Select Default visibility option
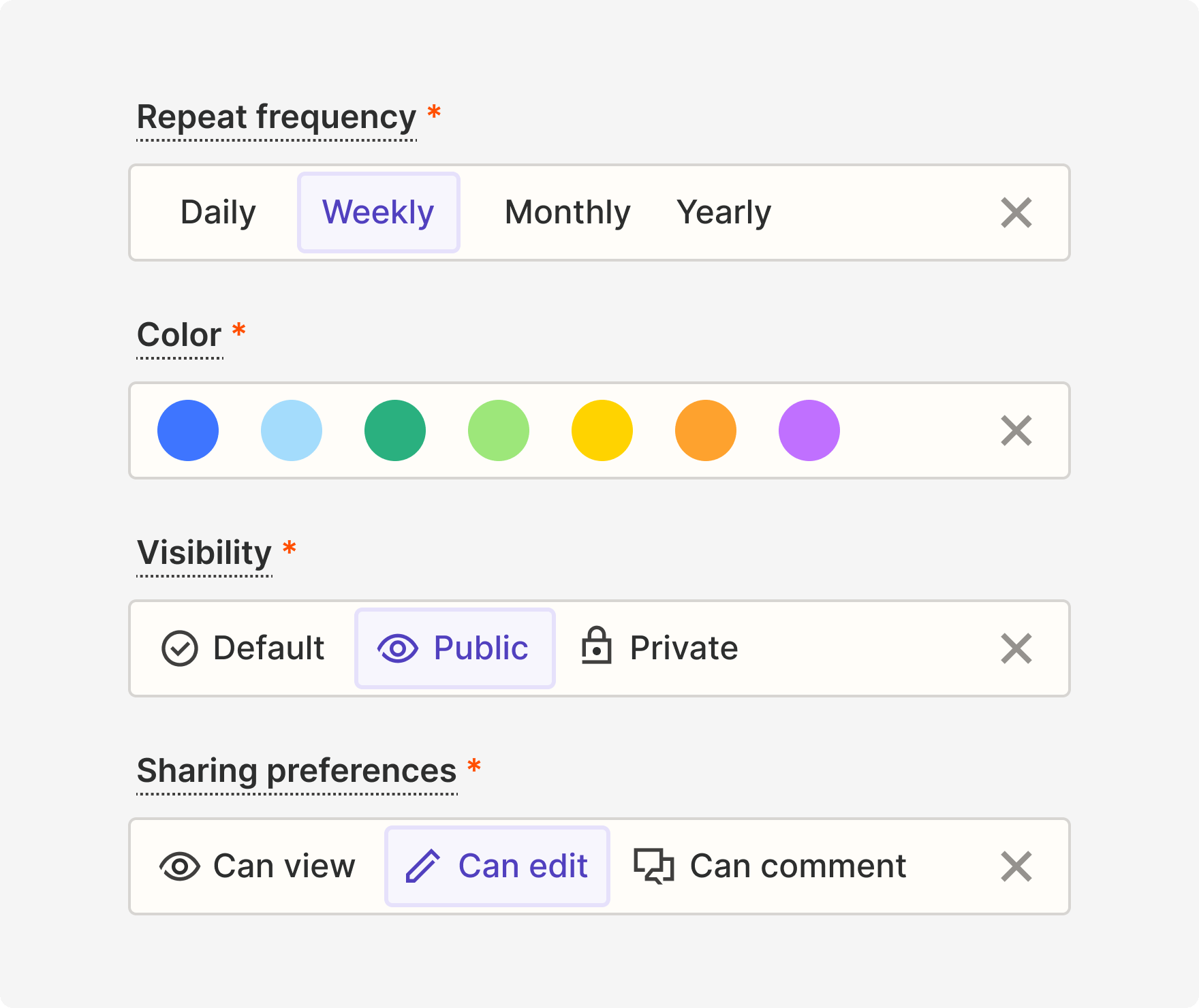This screenshot has height=1008, width=1199. coord(243,648)
